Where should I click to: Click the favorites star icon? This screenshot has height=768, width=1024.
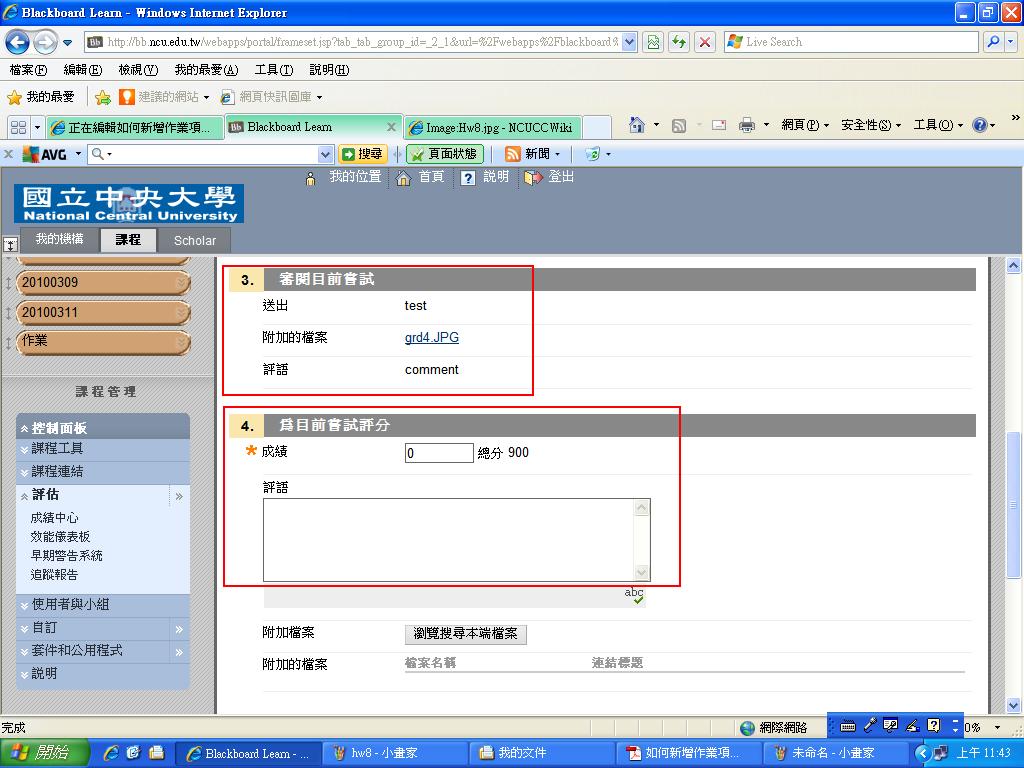coord(14,97)
